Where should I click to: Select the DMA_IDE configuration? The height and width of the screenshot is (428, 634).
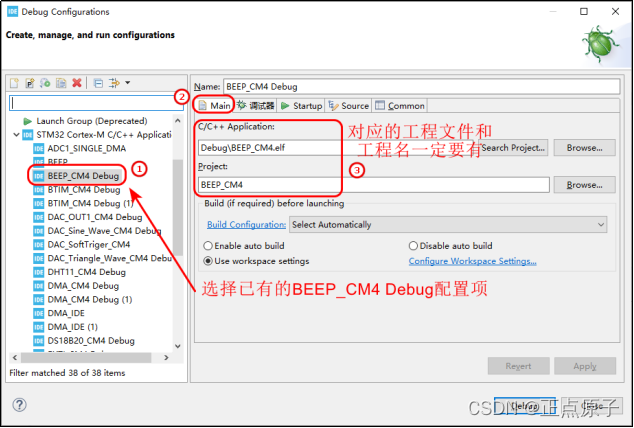(66, 313)
